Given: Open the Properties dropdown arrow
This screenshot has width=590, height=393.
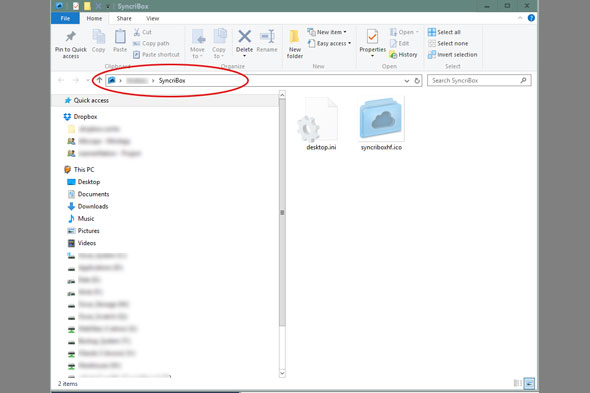Looking at the screenshot, I should (373, 56).
